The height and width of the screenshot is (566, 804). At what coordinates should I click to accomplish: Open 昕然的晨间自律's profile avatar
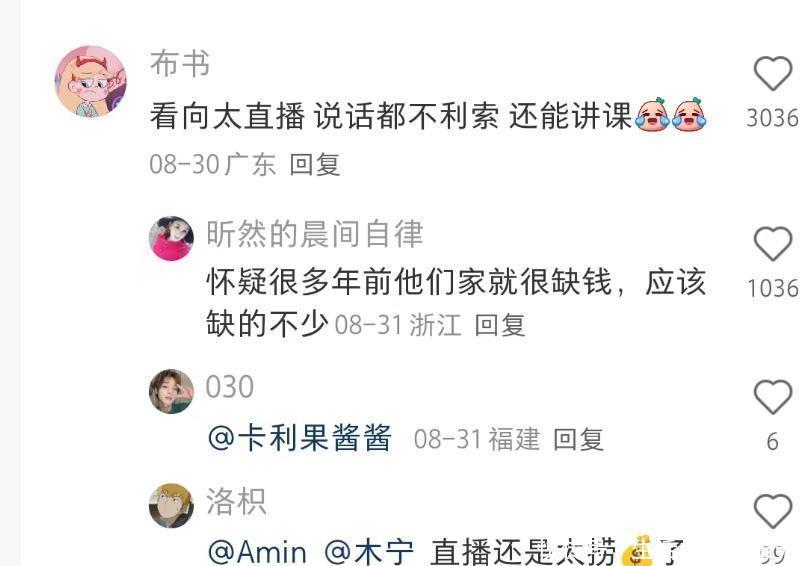171,238
